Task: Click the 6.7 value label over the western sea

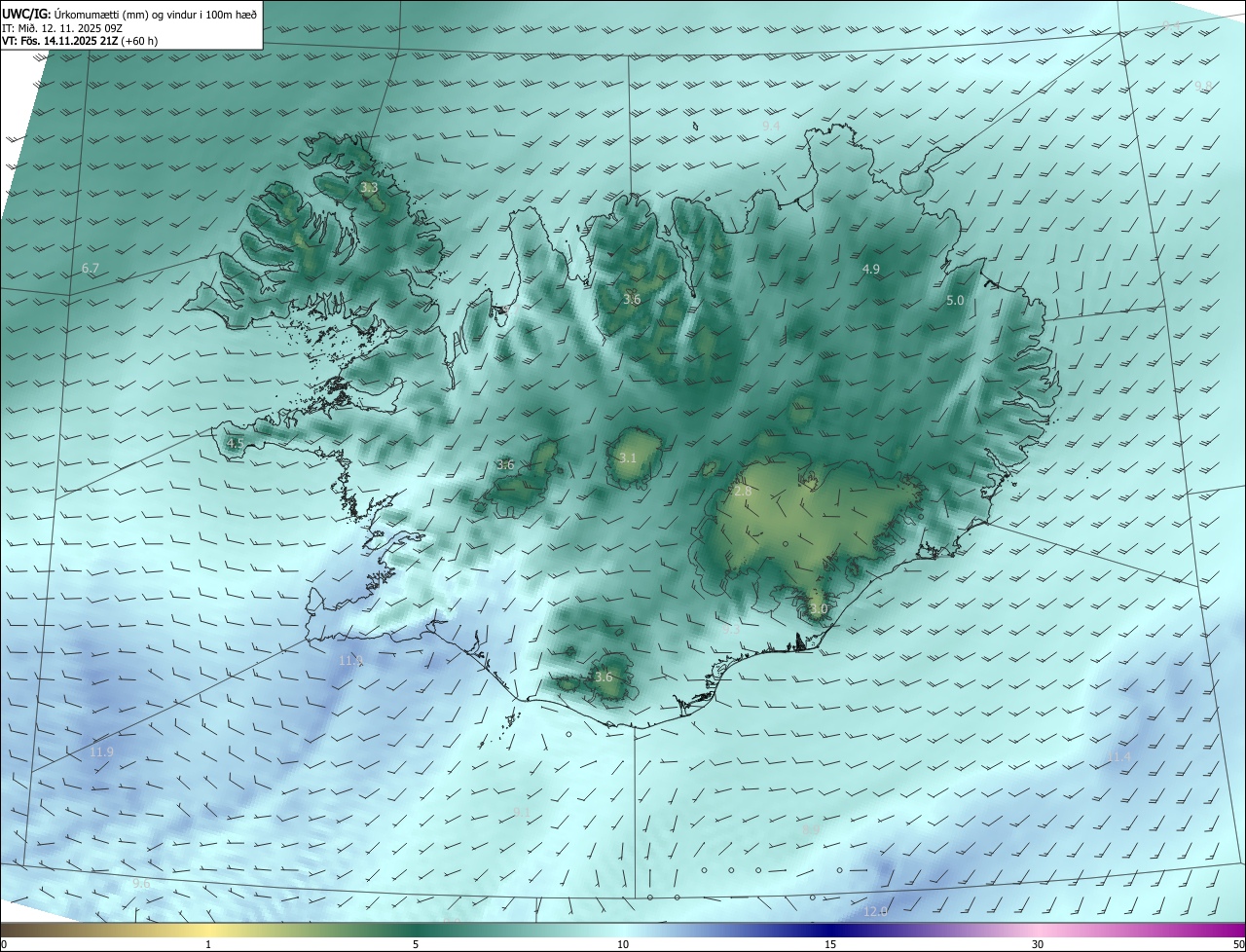Action: point(91,268)
